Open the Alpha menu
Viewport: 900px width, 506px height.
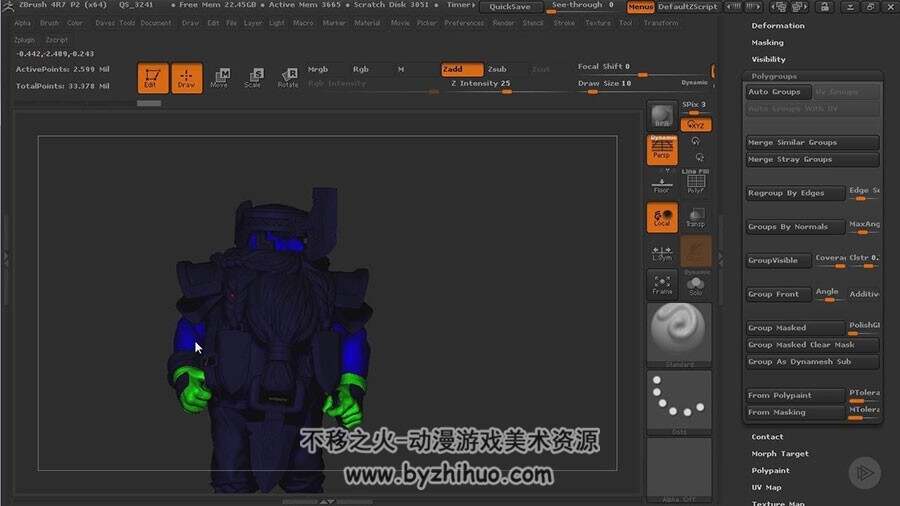coord(22,23)
